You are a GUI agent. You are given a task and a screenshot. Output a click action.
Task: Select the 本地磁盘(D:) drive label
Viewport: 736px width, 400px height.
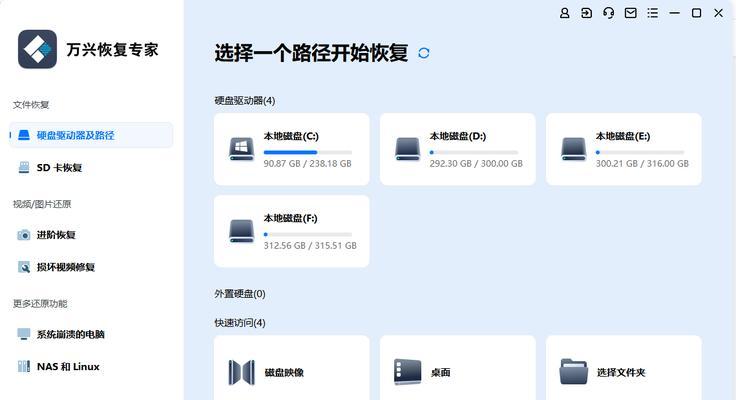458,136
